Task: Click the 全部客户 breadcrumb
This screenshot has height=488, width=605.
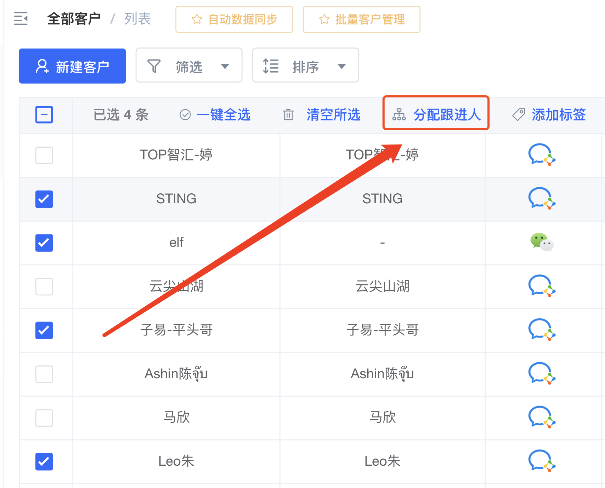Action: point(74,19)
